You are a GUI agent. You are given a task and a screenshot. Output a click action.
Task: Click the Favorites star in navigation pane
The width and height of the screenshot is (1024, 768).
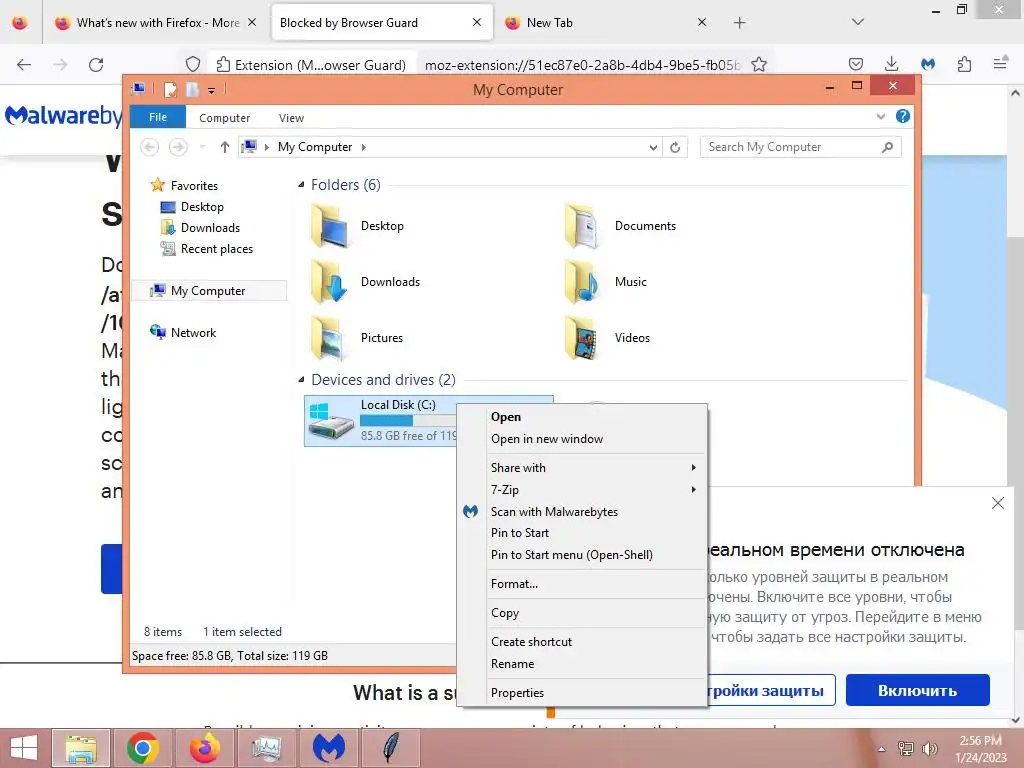(157, 185)
